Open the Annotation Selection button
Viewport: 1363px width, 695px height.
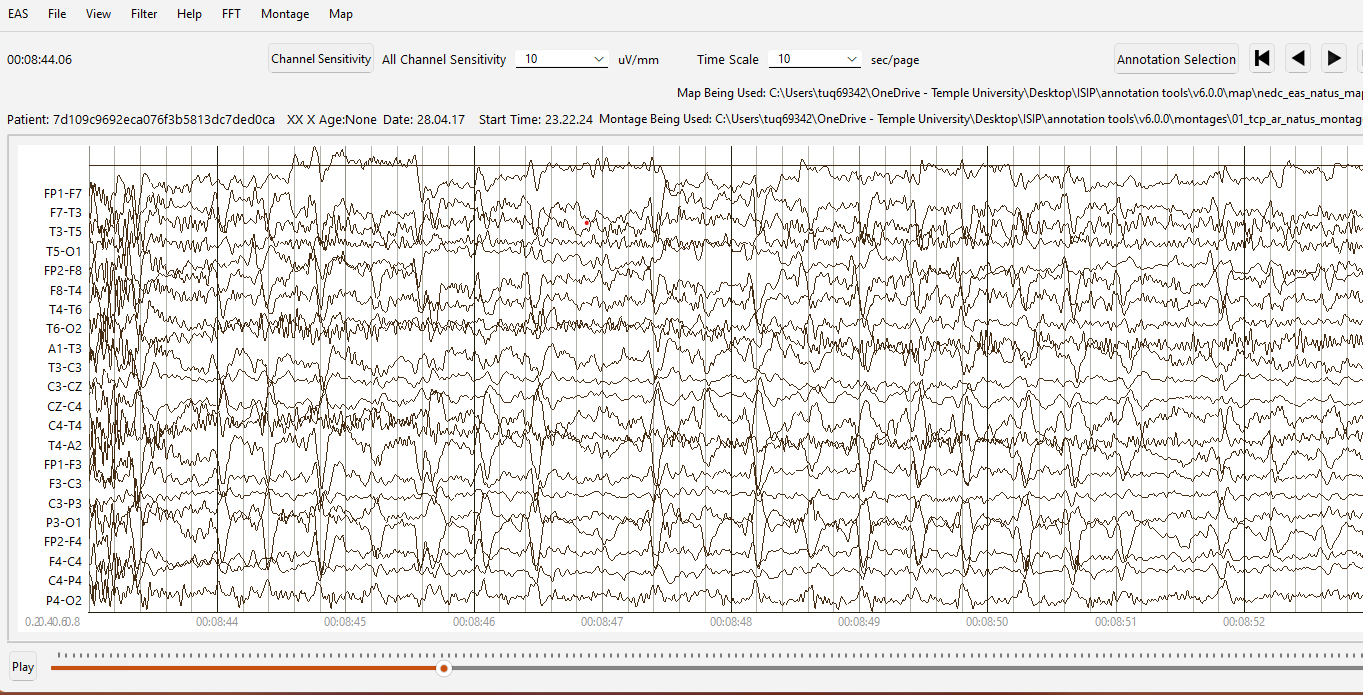1176,59
